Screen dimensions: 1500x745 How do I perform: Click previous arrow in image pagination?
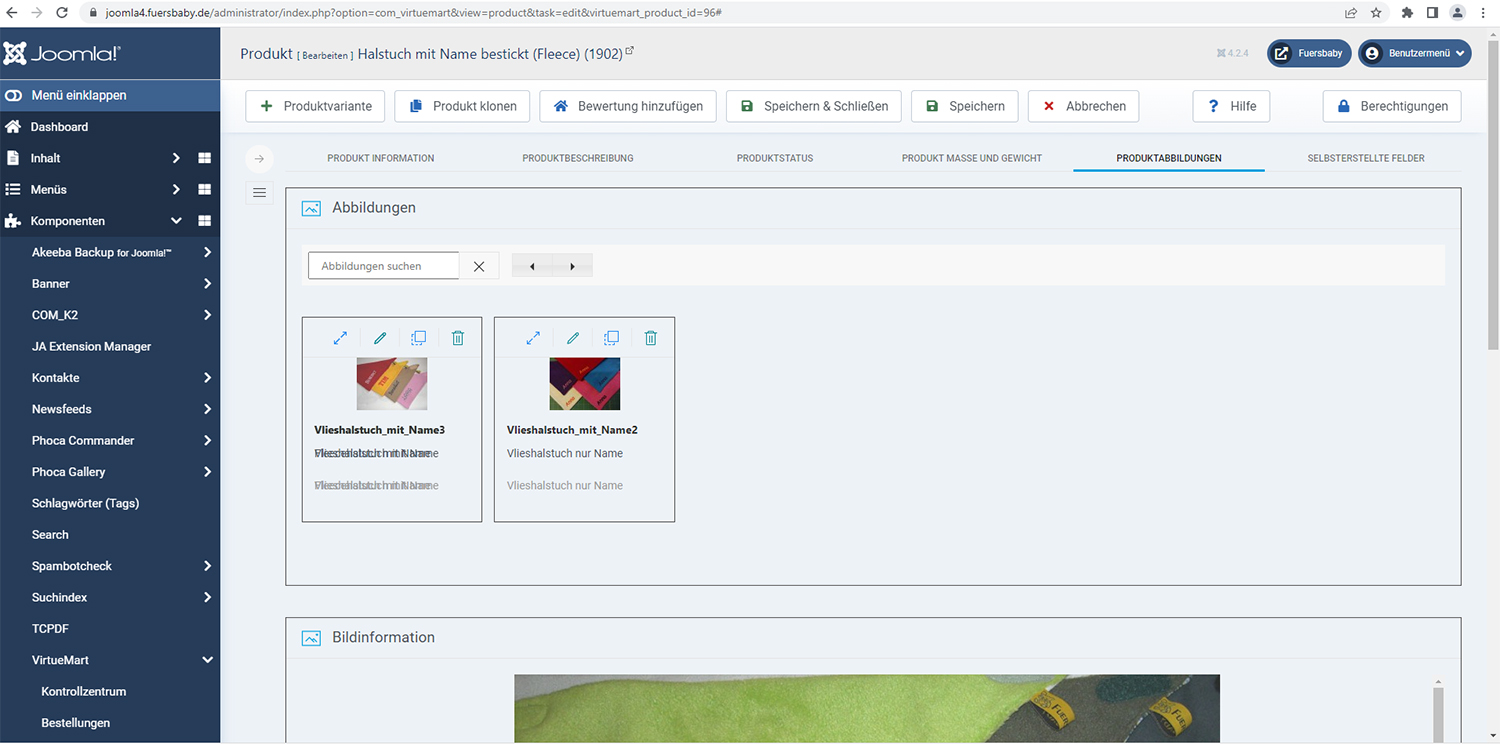click(532, 266)
